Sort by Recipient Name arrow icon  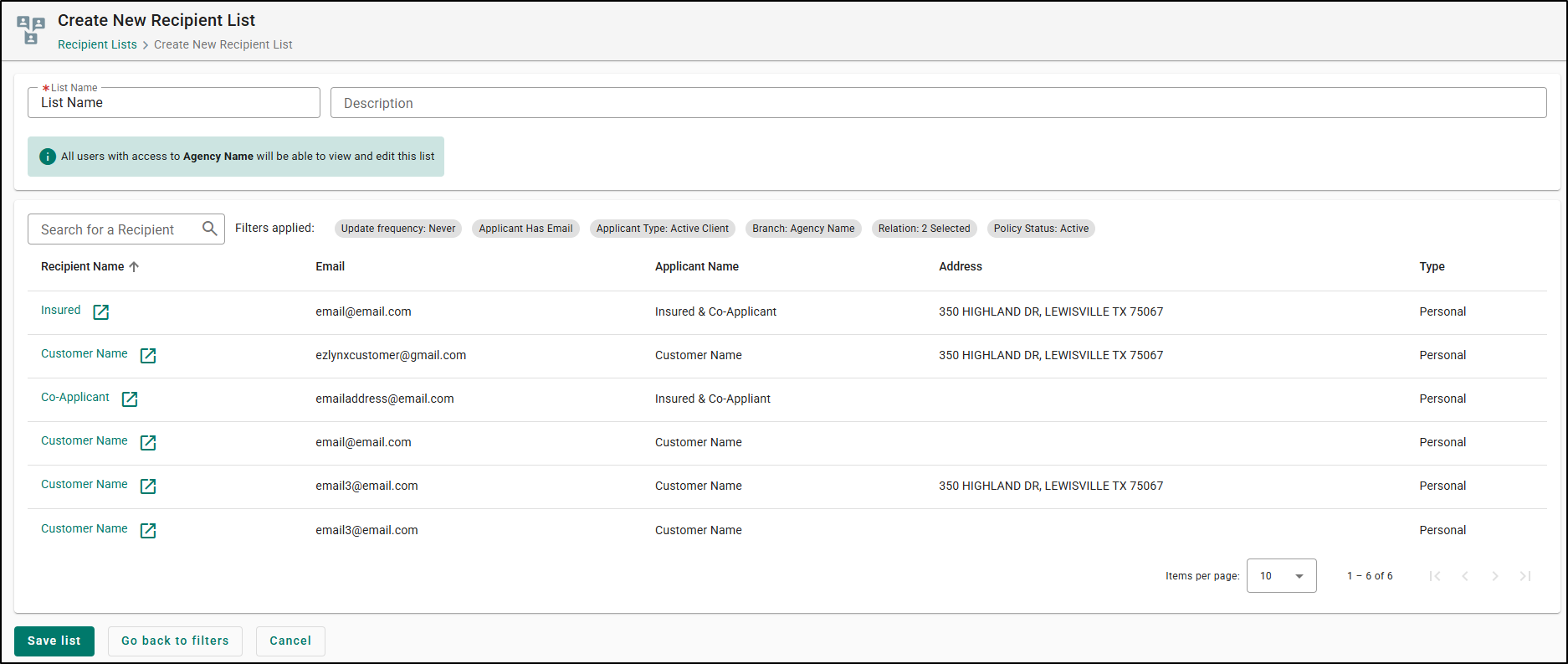tap(134, 266)
